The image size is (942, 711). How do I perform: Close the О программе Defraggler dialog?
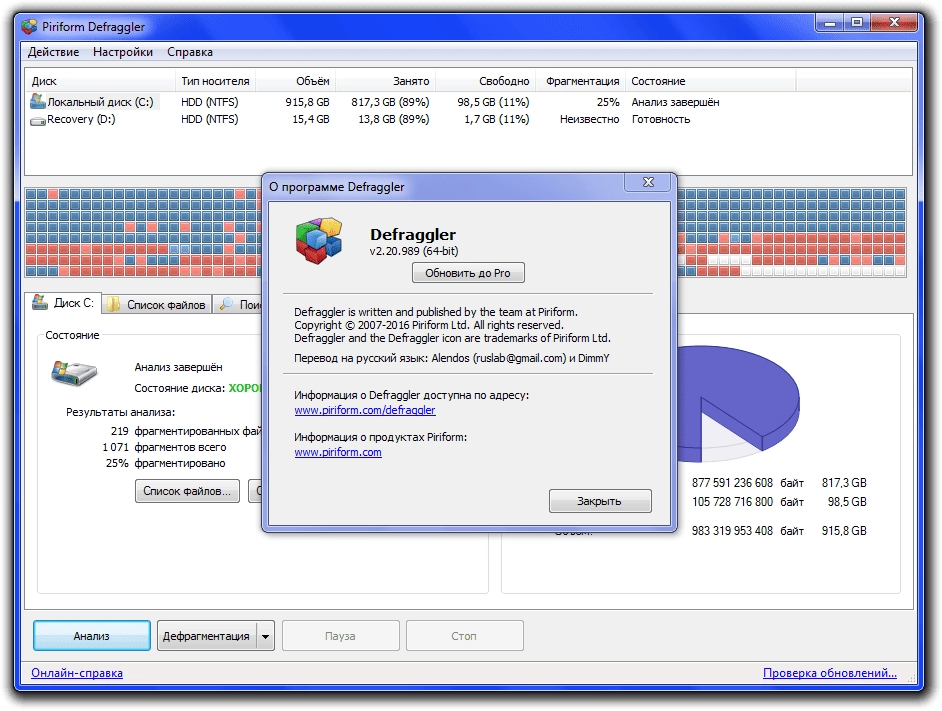pyautogui.click(x=648, y=182)
